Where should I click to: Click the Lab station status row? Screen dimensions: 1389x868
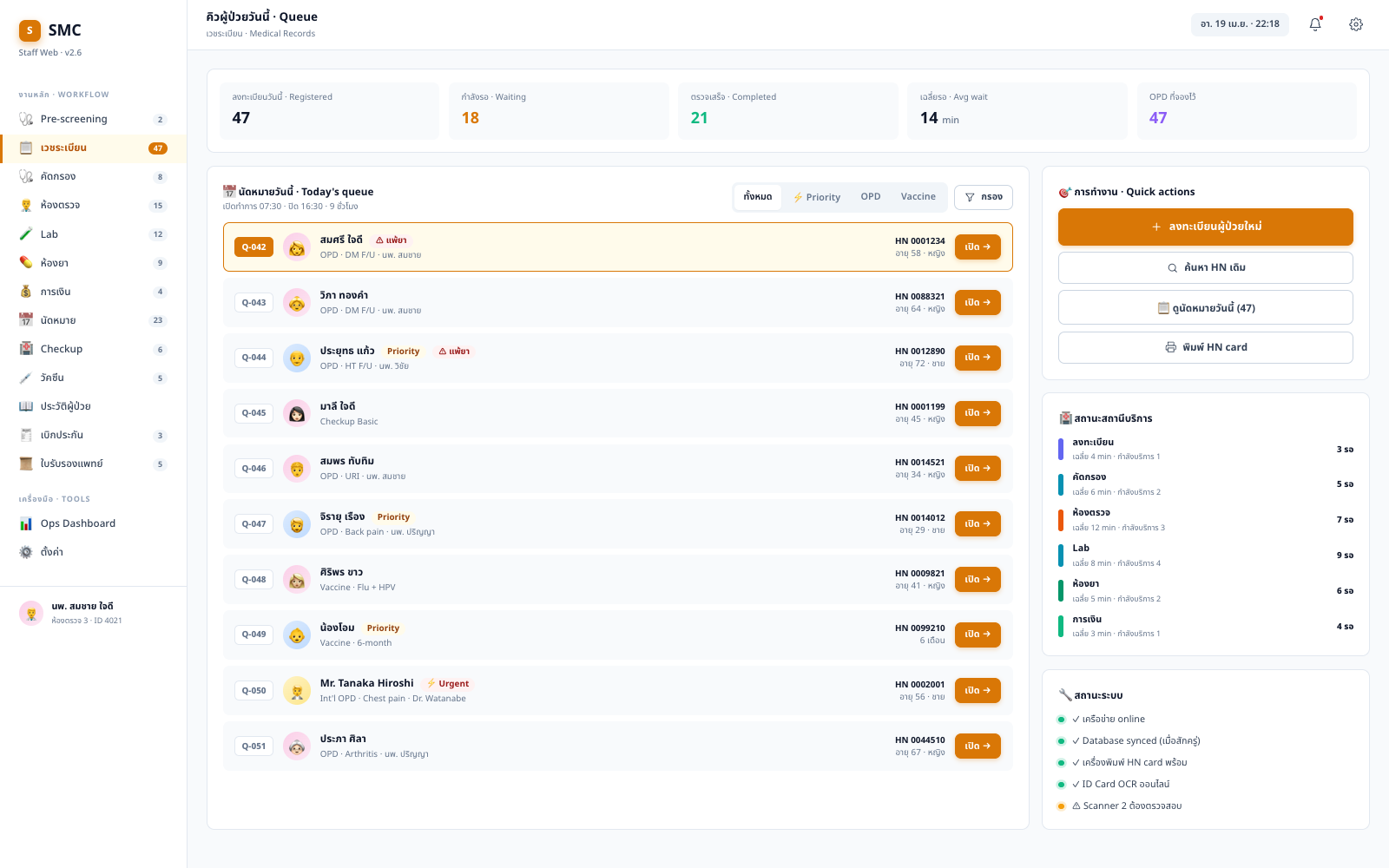(x=1206, y=556)
